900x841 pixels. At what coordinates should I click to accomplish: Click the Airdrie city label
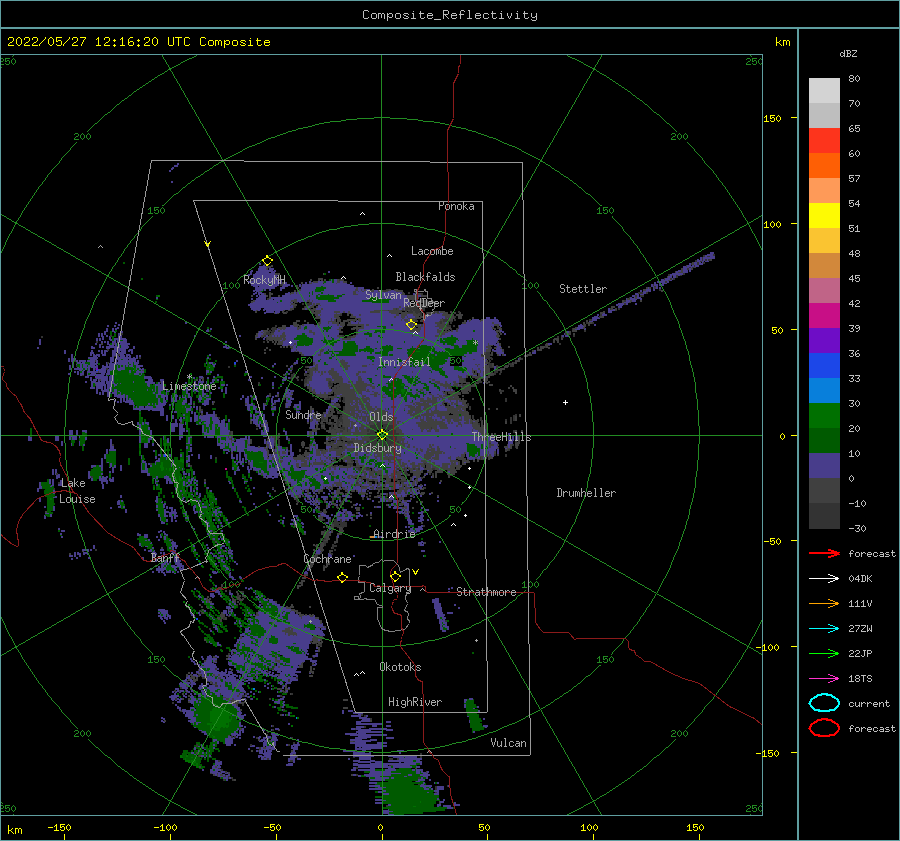click(394, 534)
